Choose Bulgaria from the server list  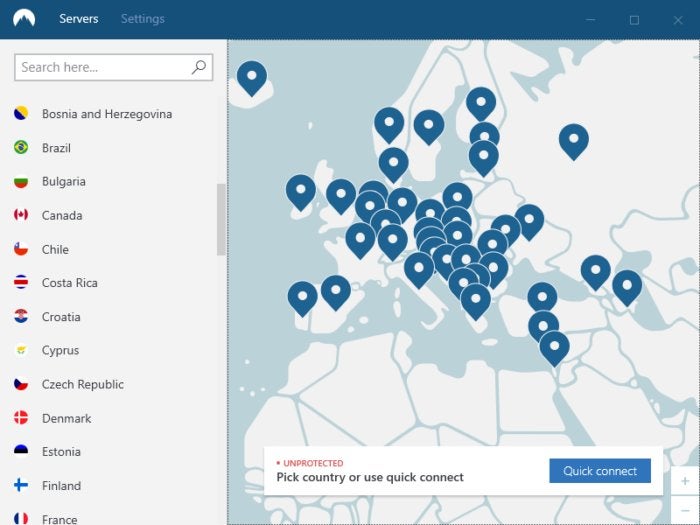tap(64, 182)
